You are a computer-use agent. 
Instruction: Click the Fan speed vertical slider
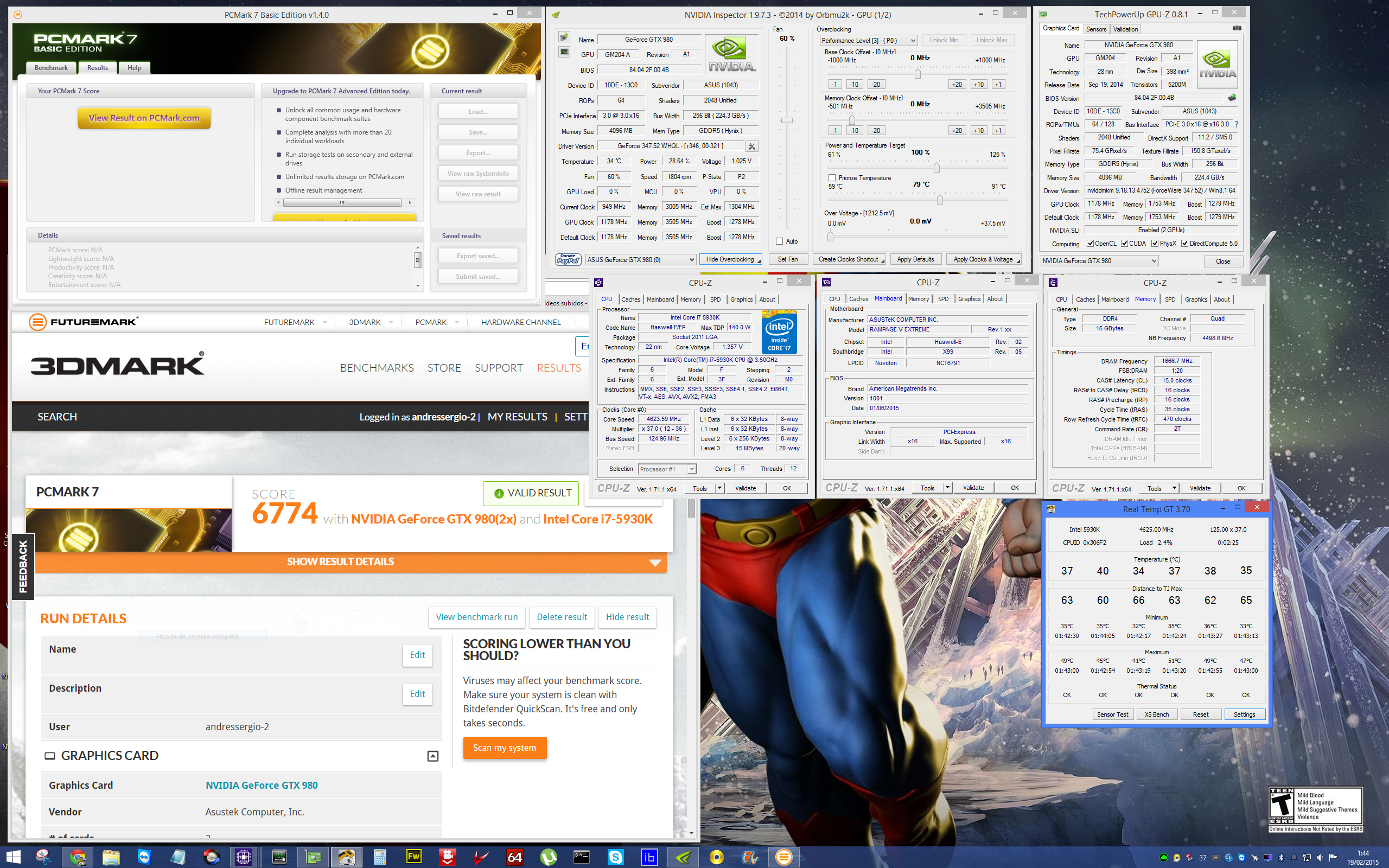pyautogui.click(x=787, y=120)
